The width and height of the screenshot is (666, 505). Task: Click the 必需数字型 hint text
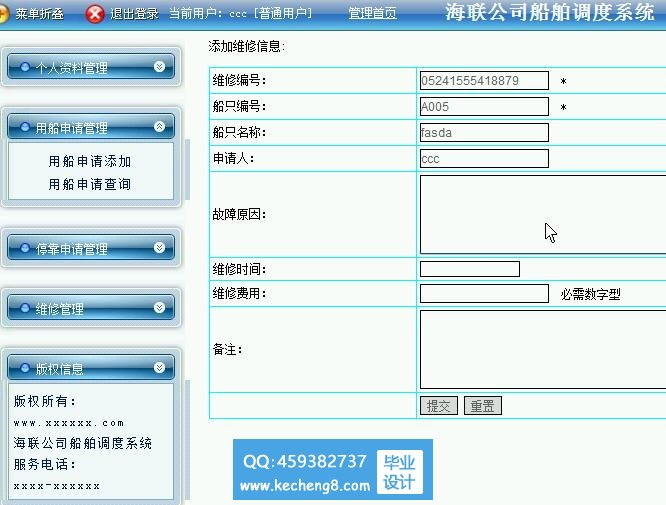(590, 294)
